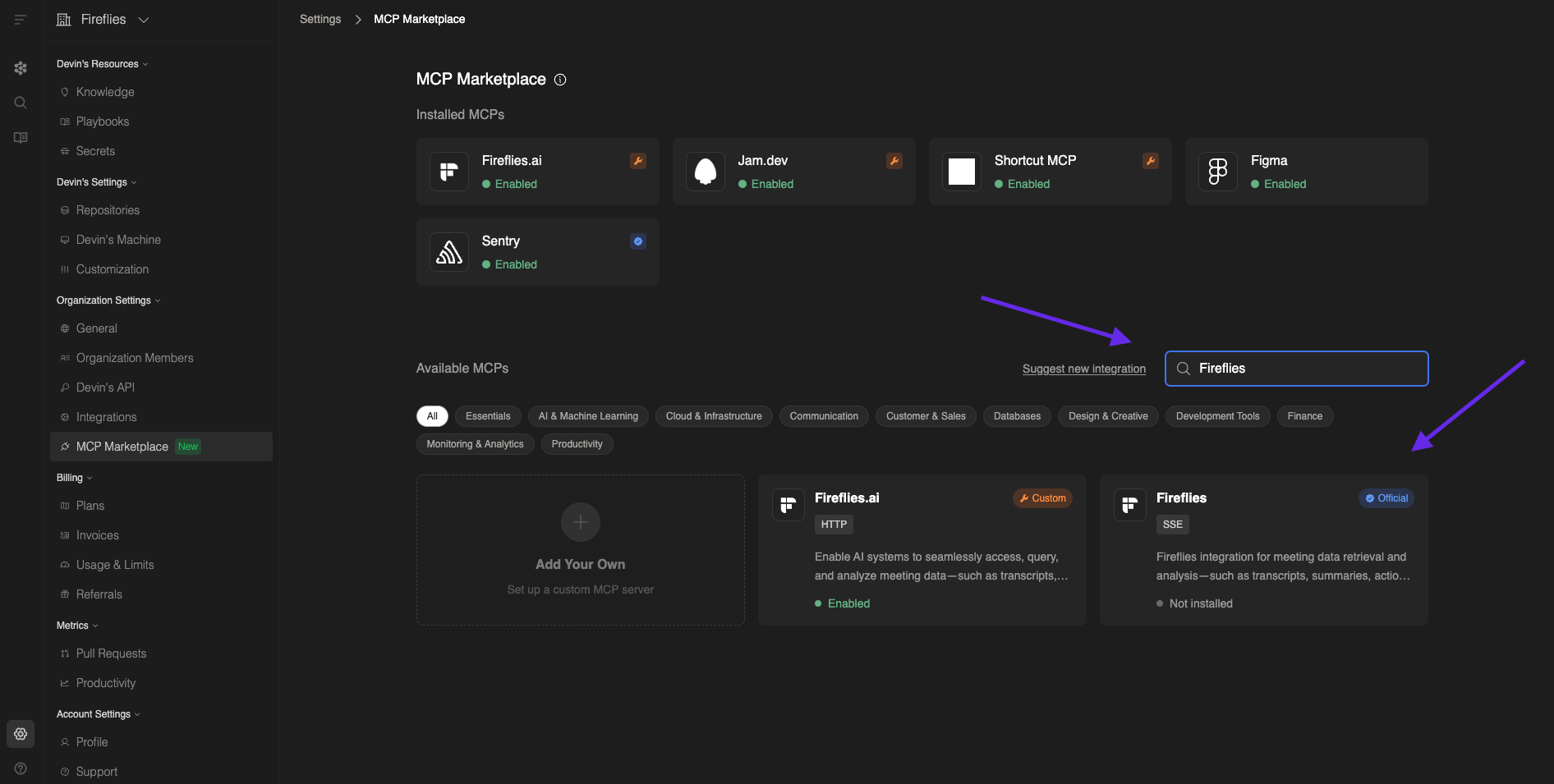This screenshot has height=784, width=1554.
Task: Click the custom wrench badge on Jam.dev
Action: coord(894,161)
